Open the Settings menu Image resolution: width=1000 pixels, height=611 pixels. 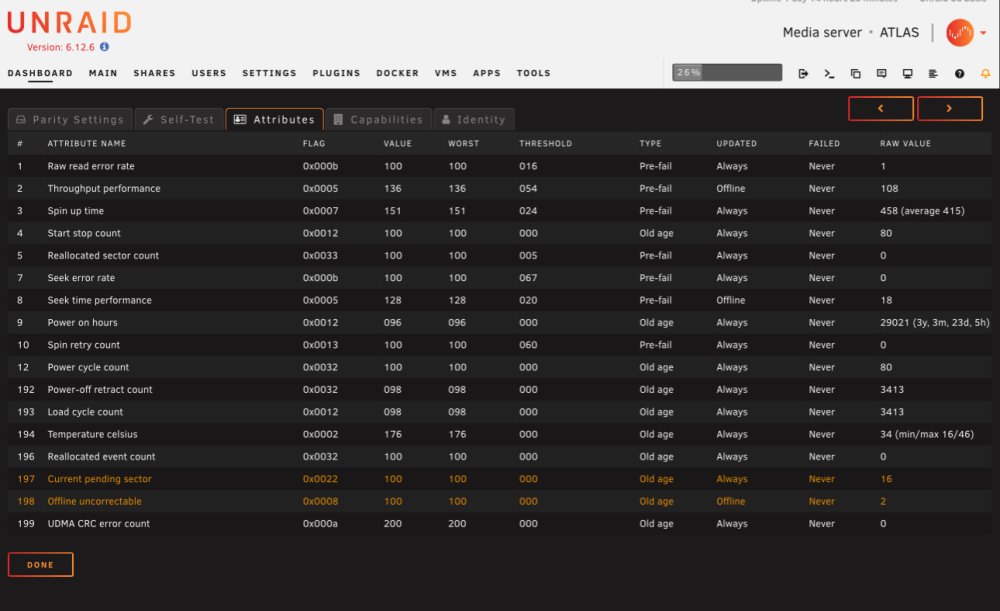pyautogui.click(x=269, y=73)
